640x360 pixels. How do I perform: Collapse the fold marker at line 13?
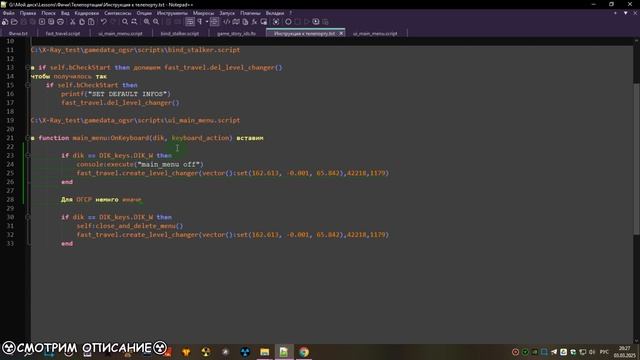click(28, 67)
